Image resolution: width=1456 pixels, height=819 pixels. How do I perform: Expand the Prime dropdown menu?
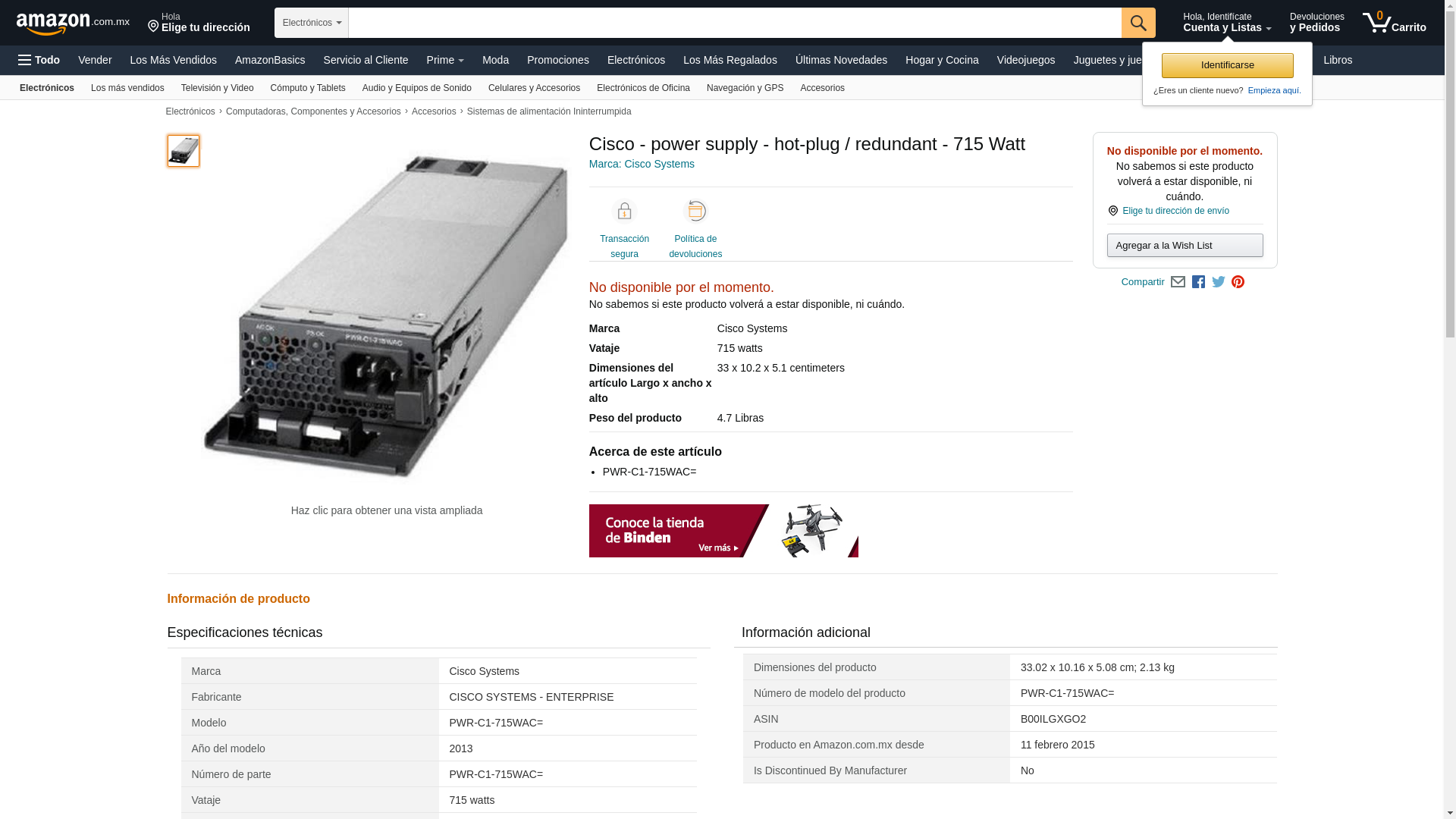[x=444, y=60]
